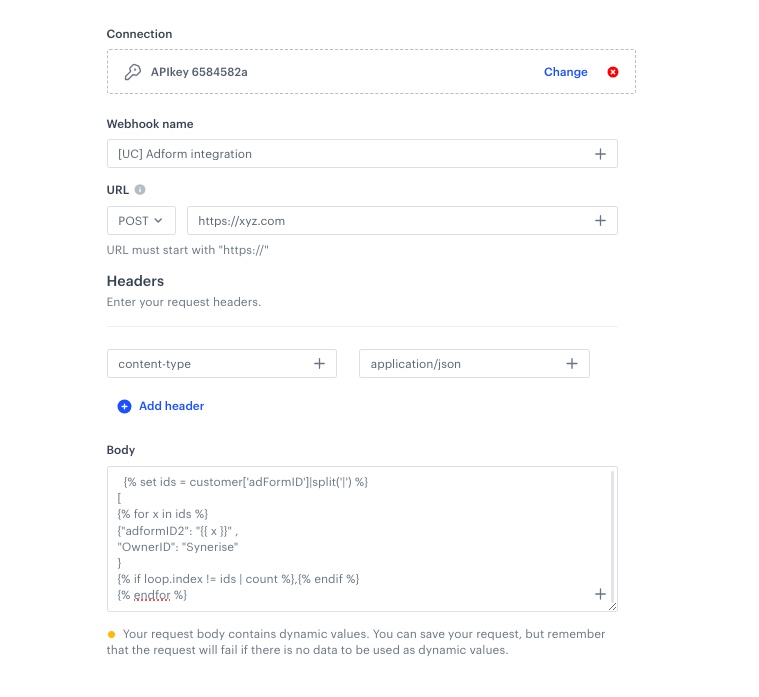Click into the https://xyz.com URL field
The height and width of the screenshot is (697, 759).
point(390,221)
